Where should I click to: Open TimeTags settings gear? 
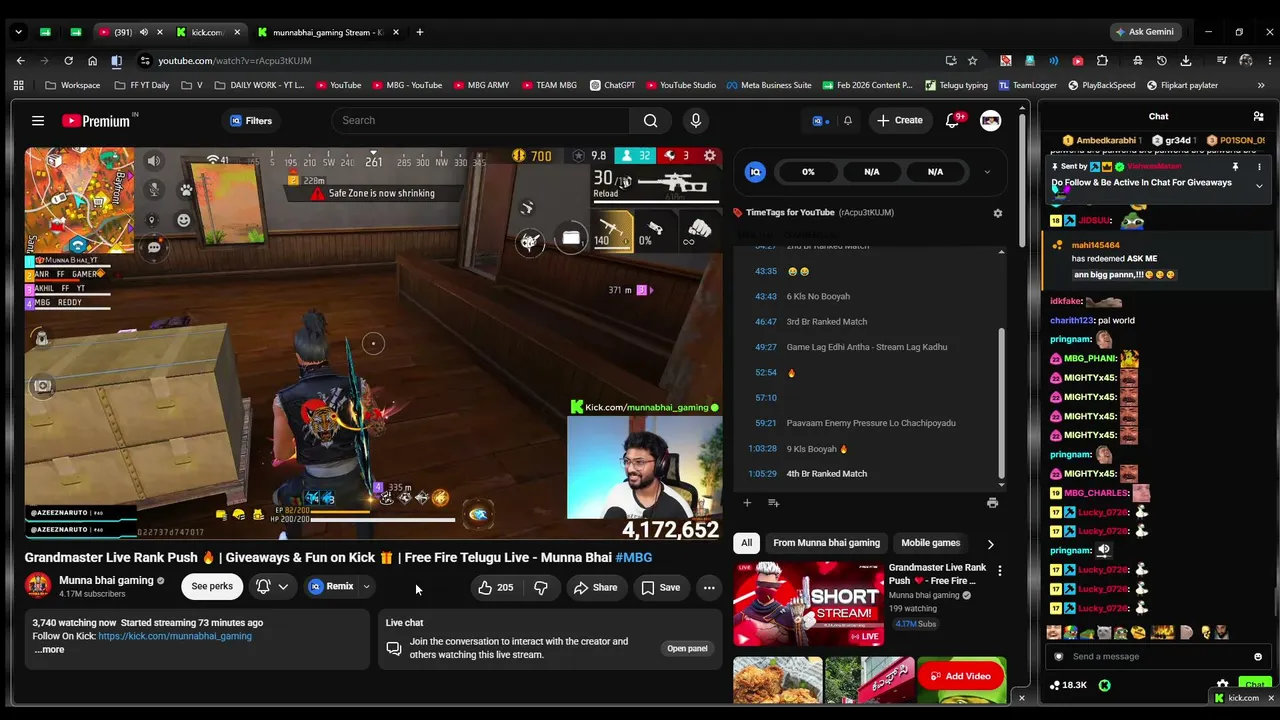[x=997, y=213]
